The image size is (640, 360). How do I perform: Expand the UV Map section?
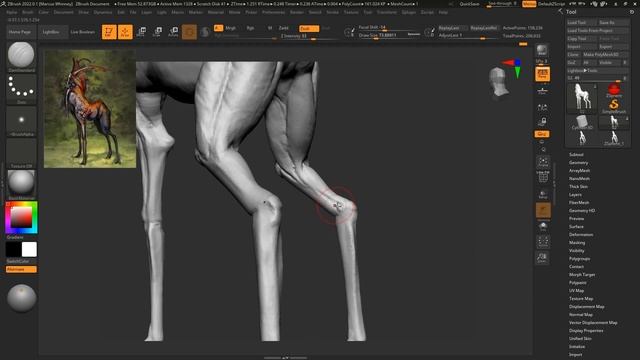click(x=577, y=291)
